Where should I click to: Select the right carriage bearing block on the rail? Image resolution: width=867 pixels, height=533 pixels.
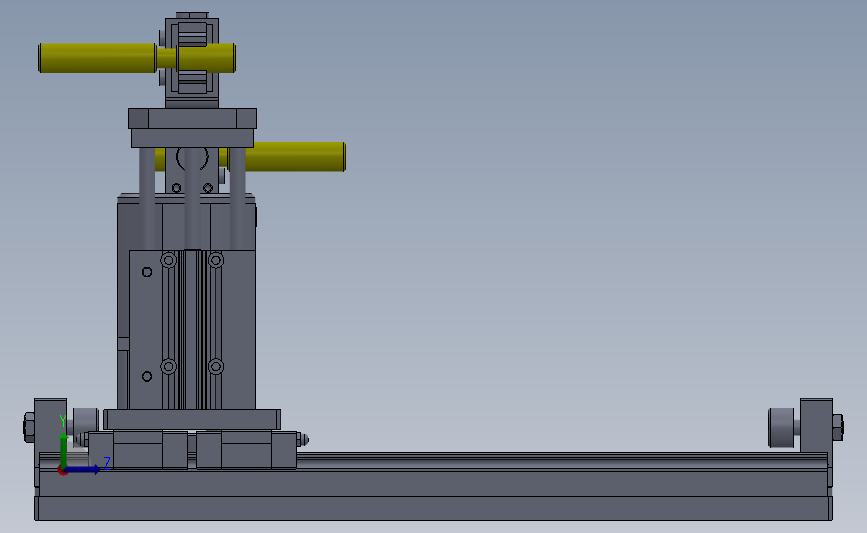[247, 450]
